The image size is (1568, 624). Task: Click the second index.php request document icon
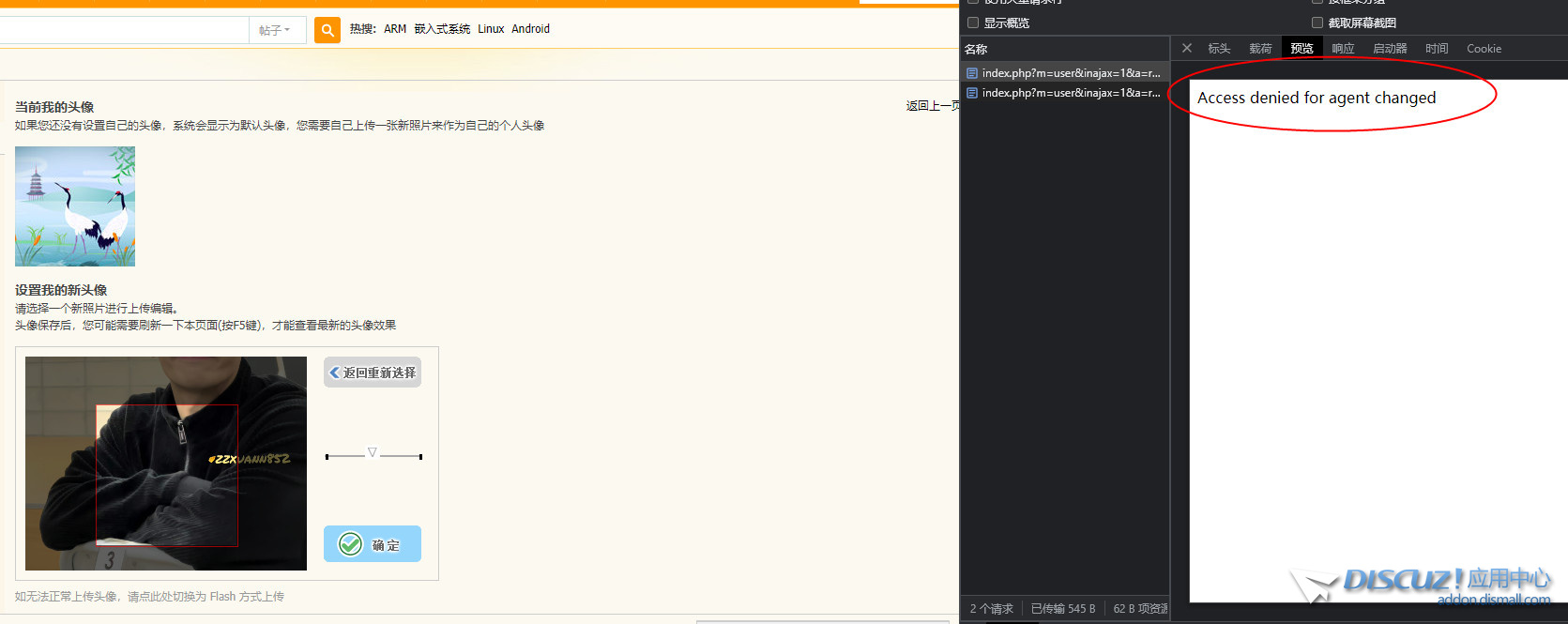coord(972,93)
